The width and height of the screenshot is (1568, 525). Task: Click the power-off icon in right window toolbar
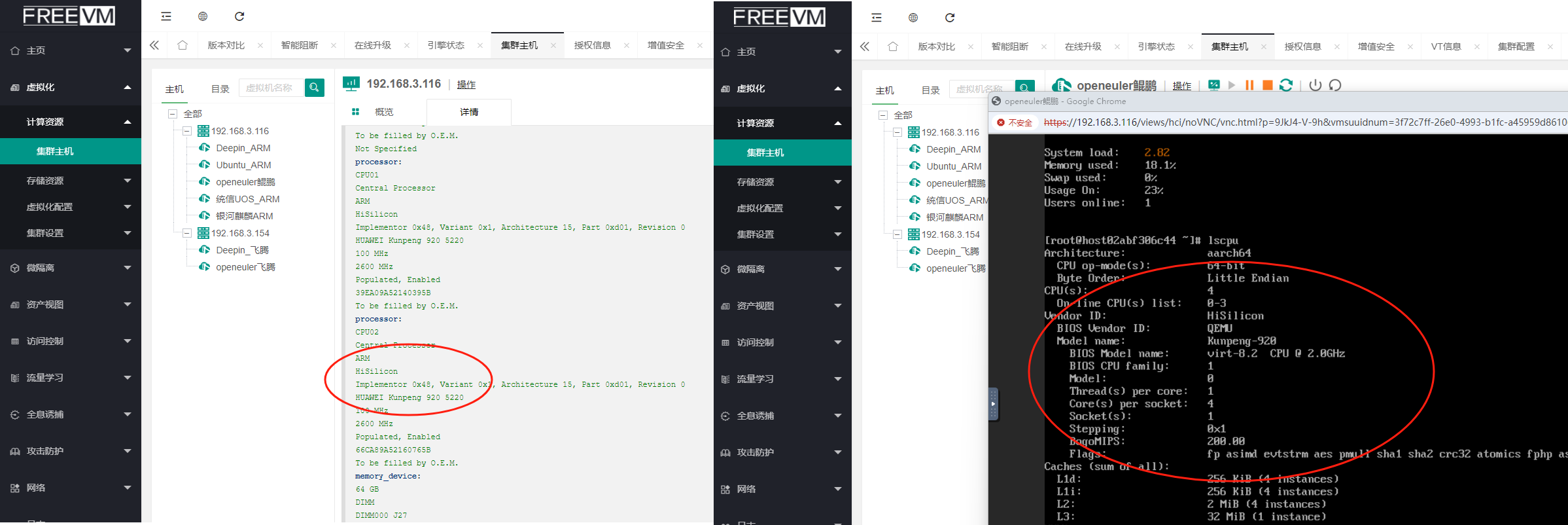(1315, 85)
